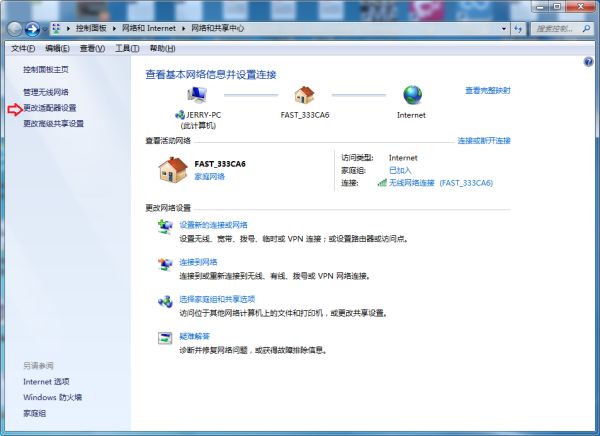
Task: Click the FAST_333CA6 house icon in network map
Action: 305,95
